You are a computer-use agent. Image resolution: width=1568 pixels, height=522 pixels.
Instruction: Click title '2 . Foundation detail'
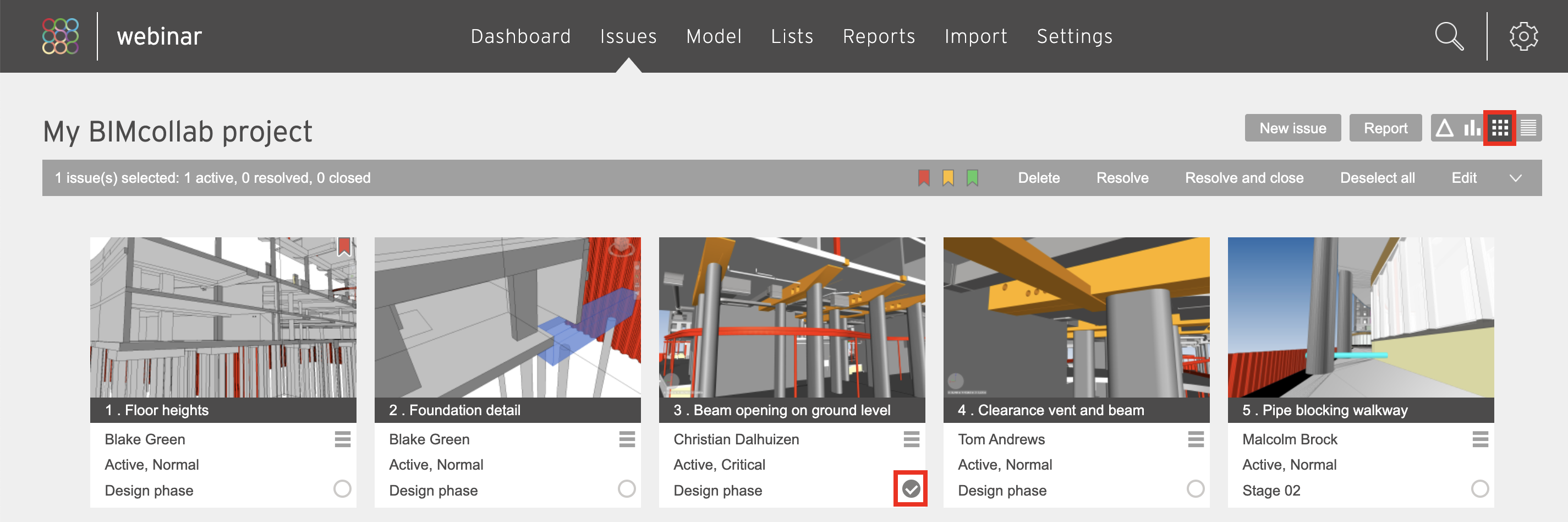454,410
